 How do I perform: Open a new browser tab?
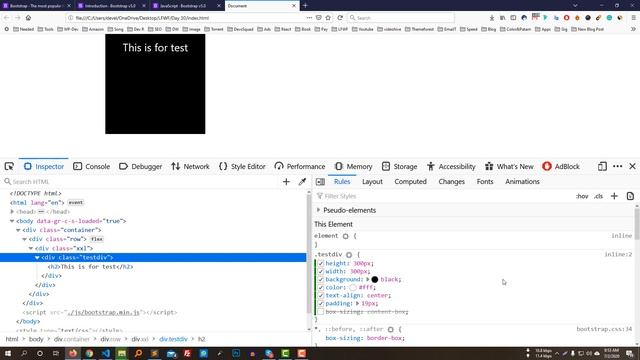pyautogui.click(x=305, y=6)
